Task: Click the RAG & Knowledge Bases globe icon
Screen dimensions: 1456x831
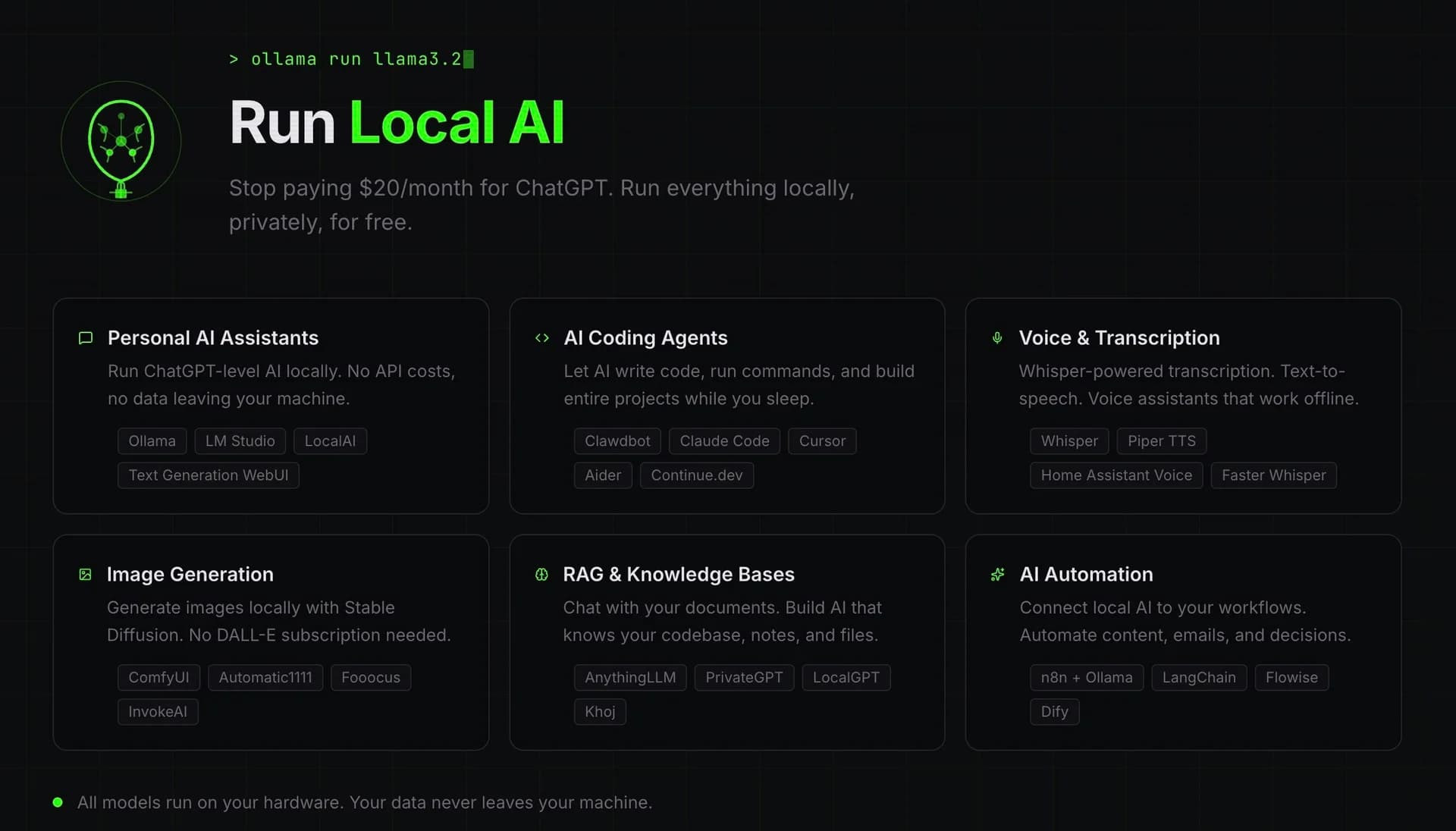Action: coord(541,575)
